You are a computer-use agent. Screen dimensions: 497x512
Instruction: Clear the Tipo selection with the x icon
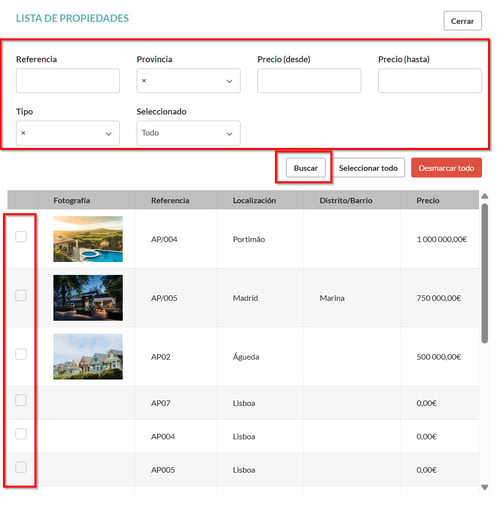[x=23, y=133]
